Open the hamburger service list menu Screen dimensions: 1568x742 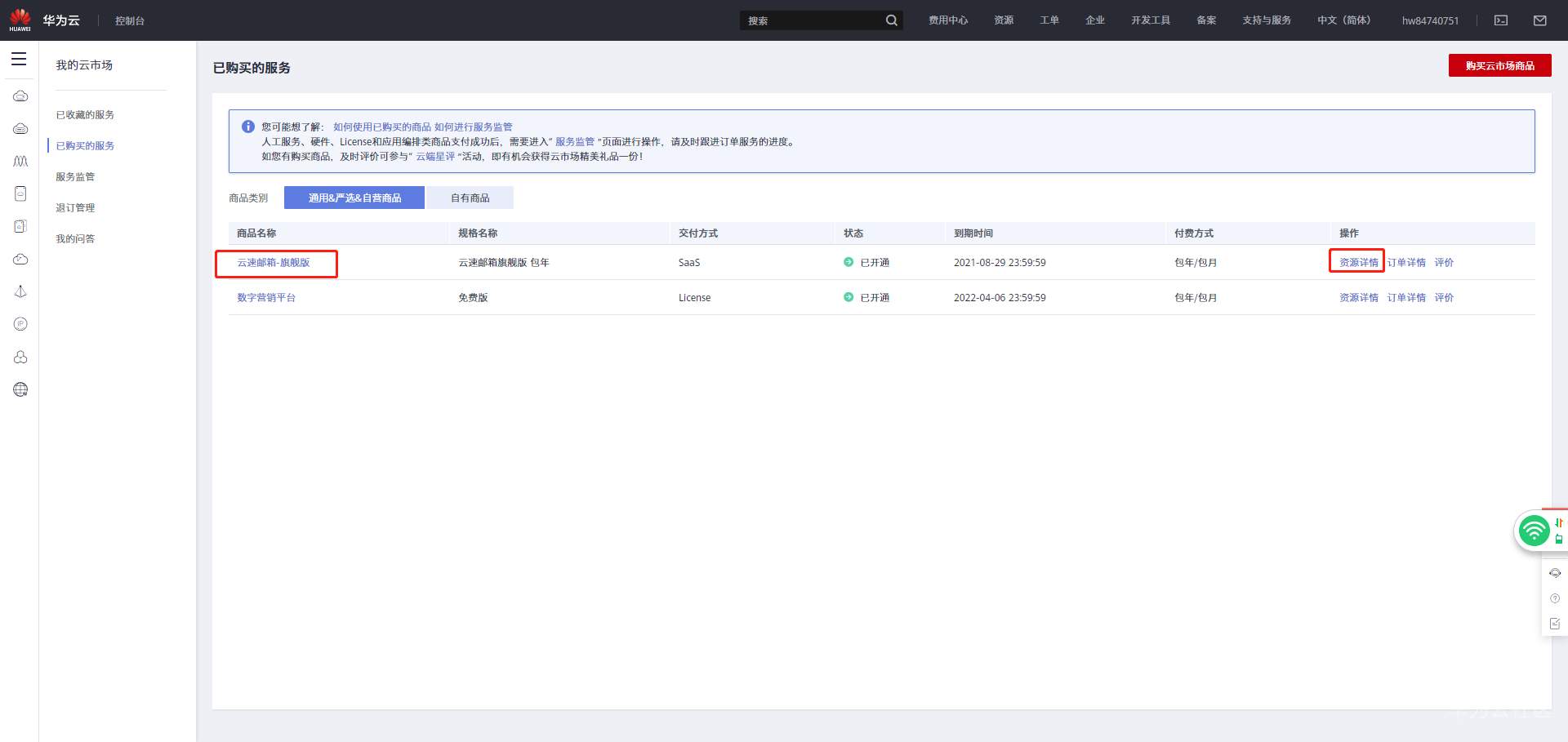click(19, 59)
